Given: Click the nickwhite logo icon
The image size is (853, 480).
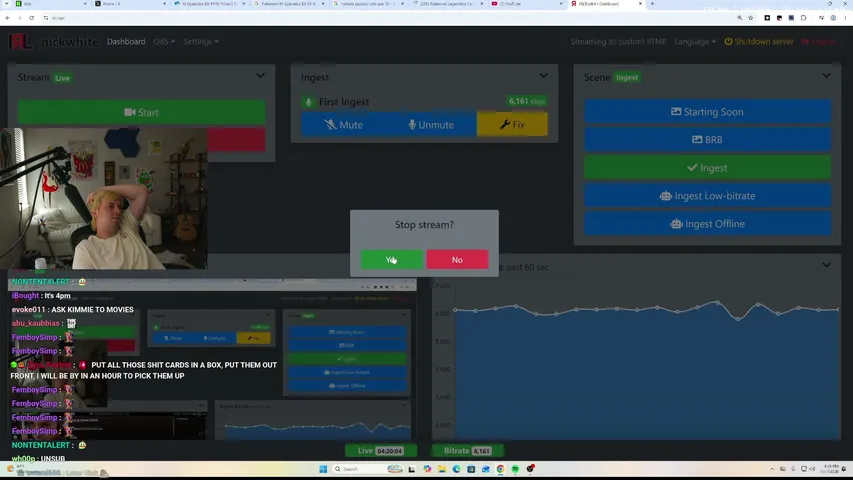Looking at the screenshot, I should (x=20, y=41).
